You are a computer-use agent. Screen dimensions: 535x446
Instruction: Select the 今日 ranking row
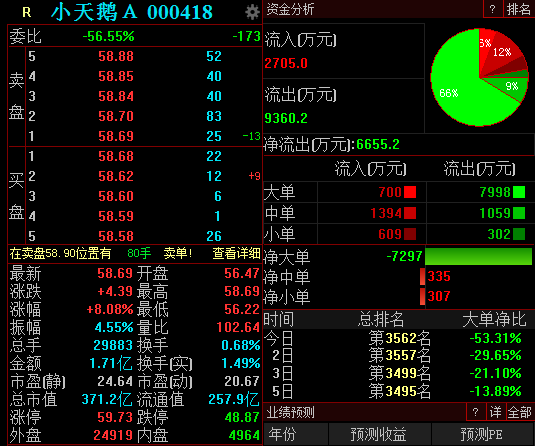click(399, 338)
